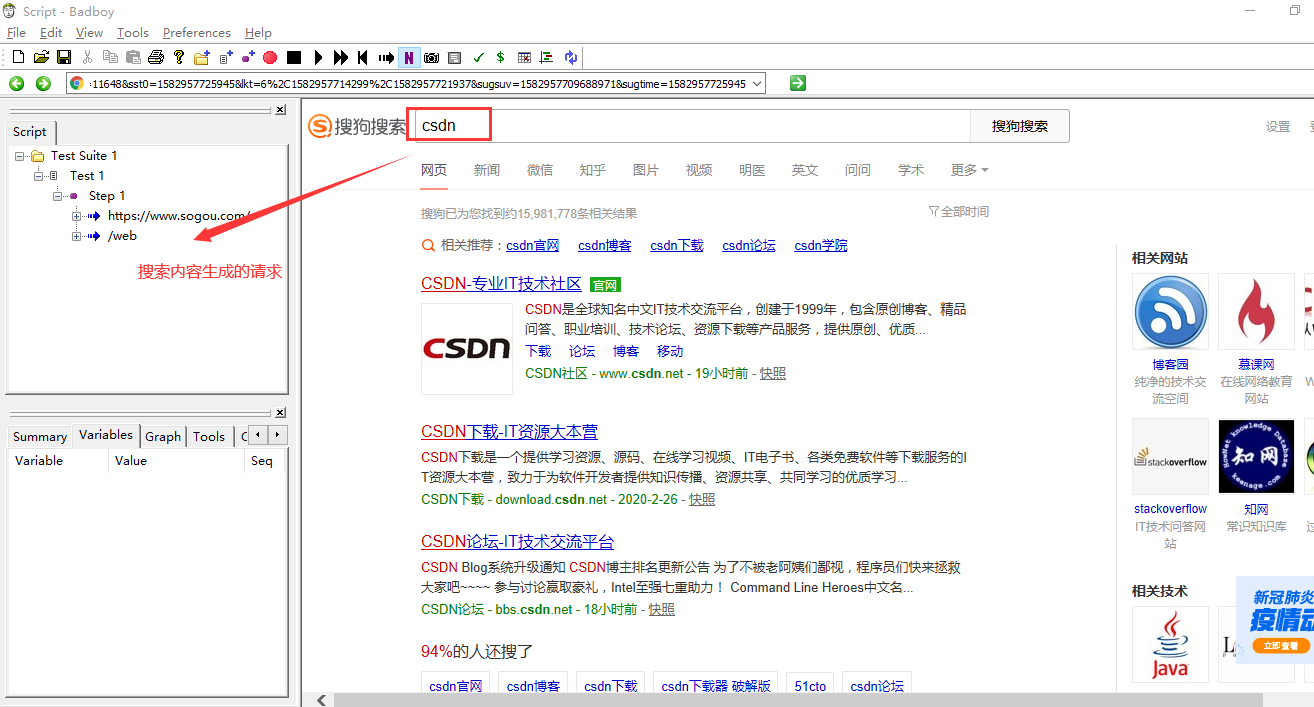Create a new script with New icon
This screenshot has width=1314, height=707.
pyautogui.click(x=18, y=57)
